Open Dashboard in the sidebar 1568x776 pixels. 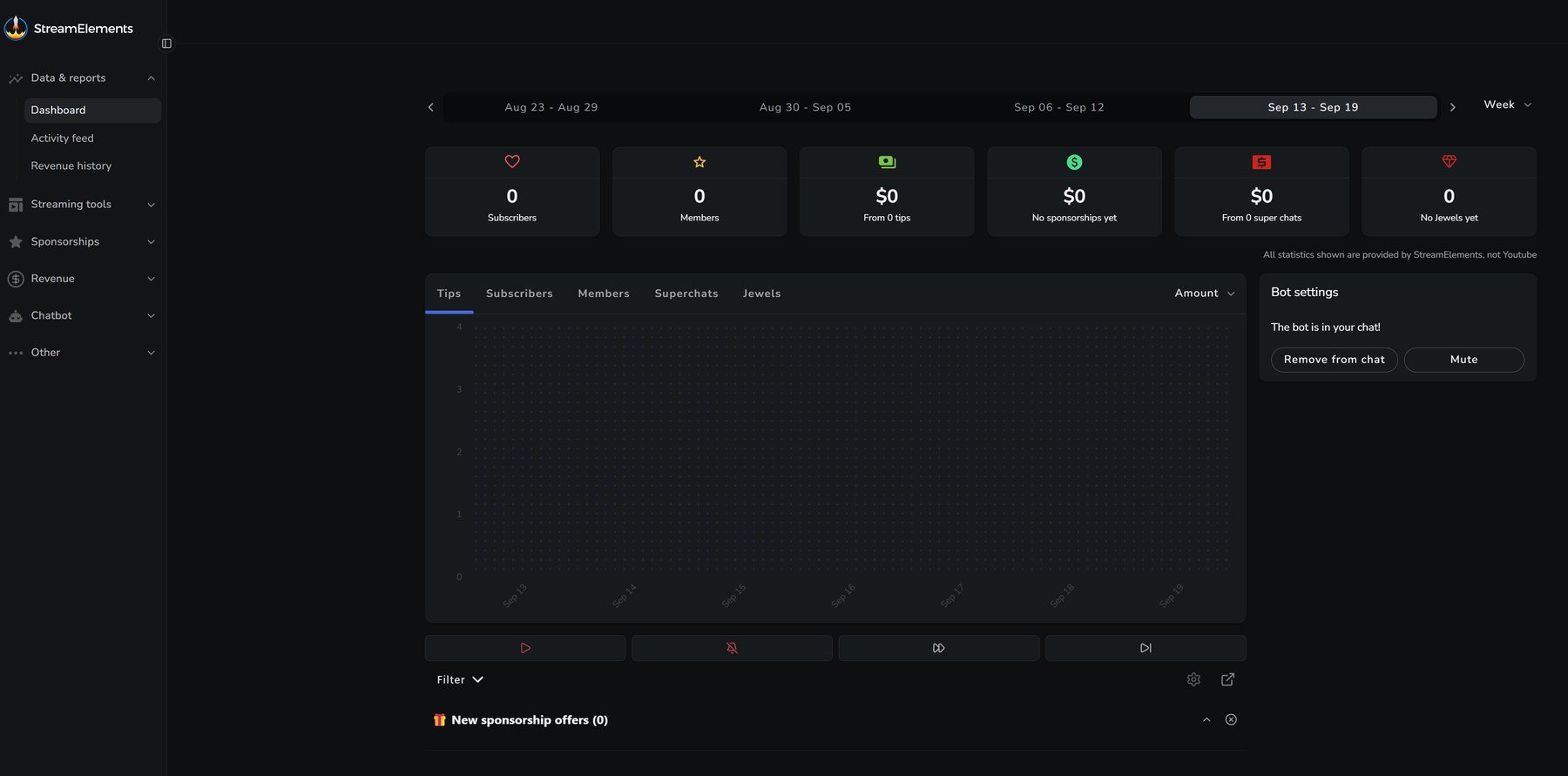pyautogui.click(x=92, y=111)
